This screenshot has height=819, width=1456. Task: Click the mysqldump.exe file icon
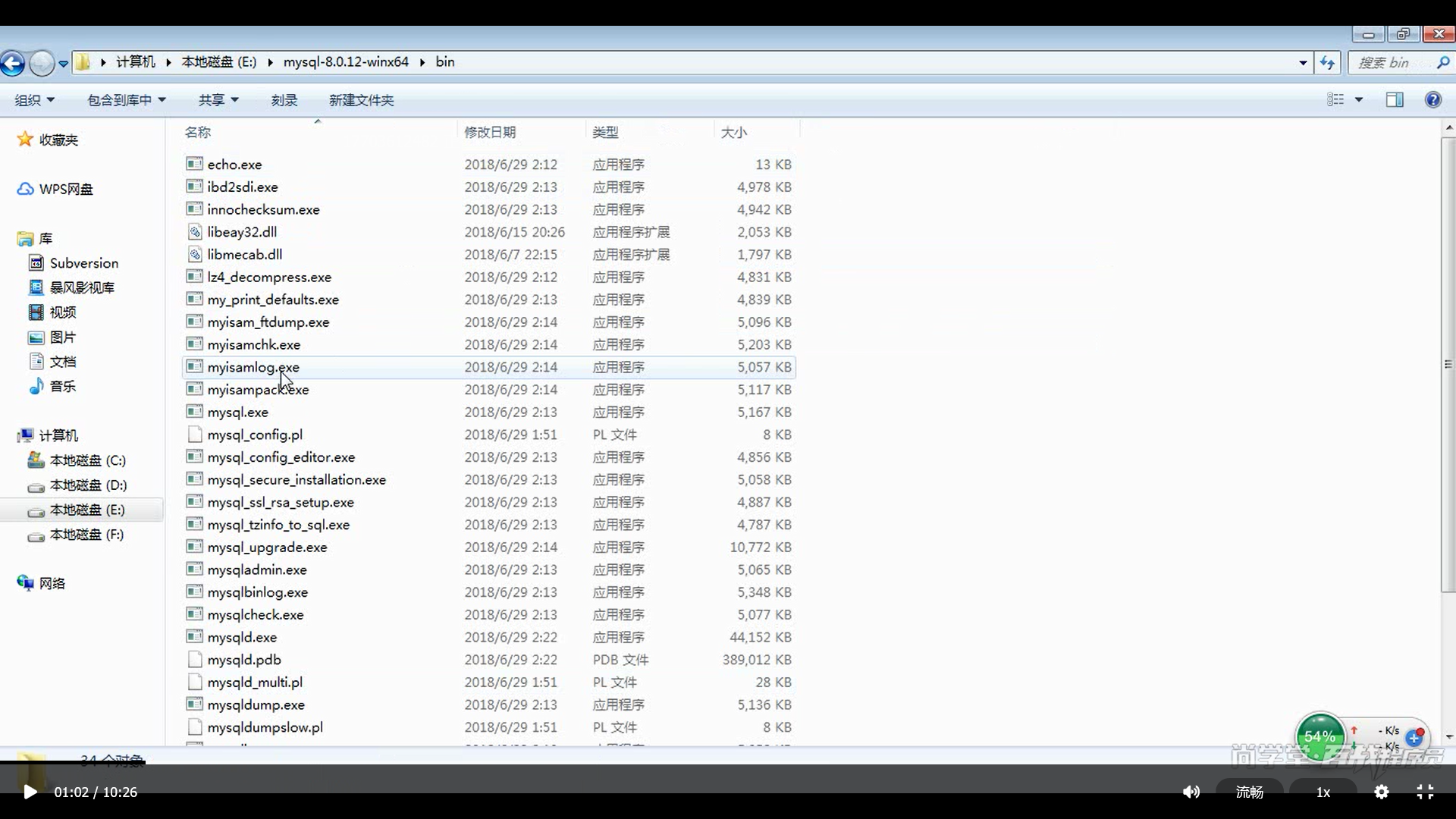pos(195,704)
